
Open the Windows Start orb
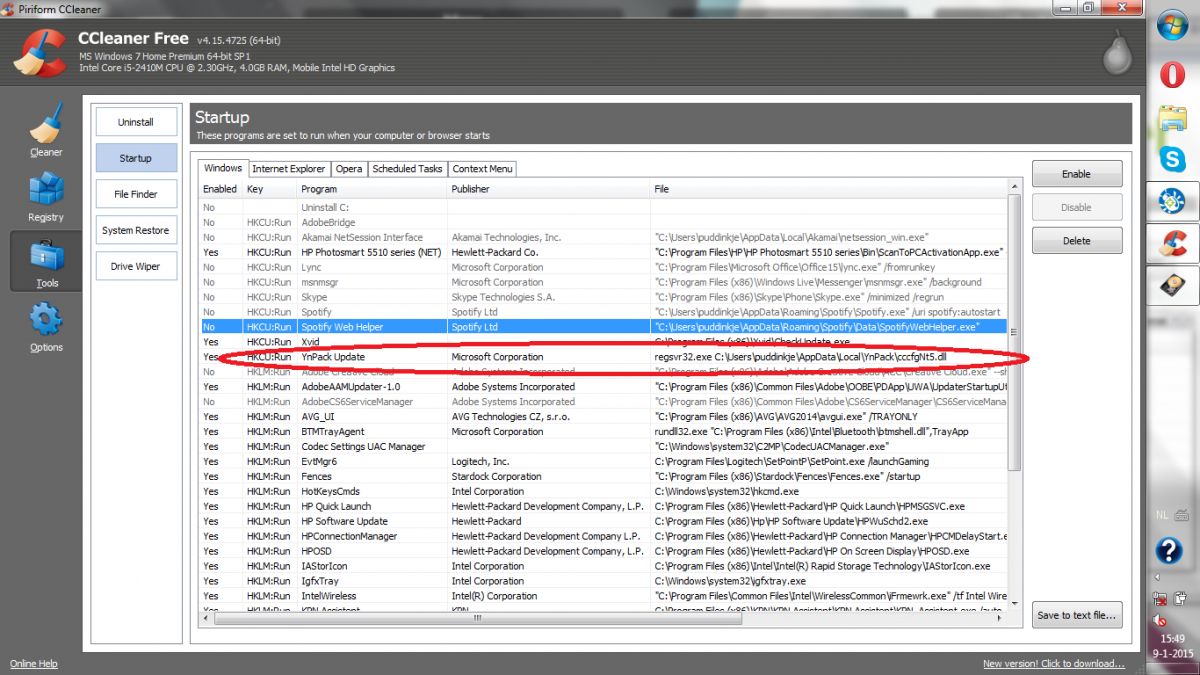1170,27
